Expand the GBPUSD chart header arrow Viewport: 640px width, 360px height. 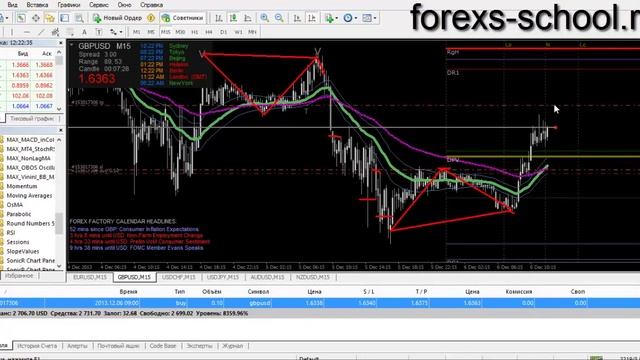[x=71, y=44]
